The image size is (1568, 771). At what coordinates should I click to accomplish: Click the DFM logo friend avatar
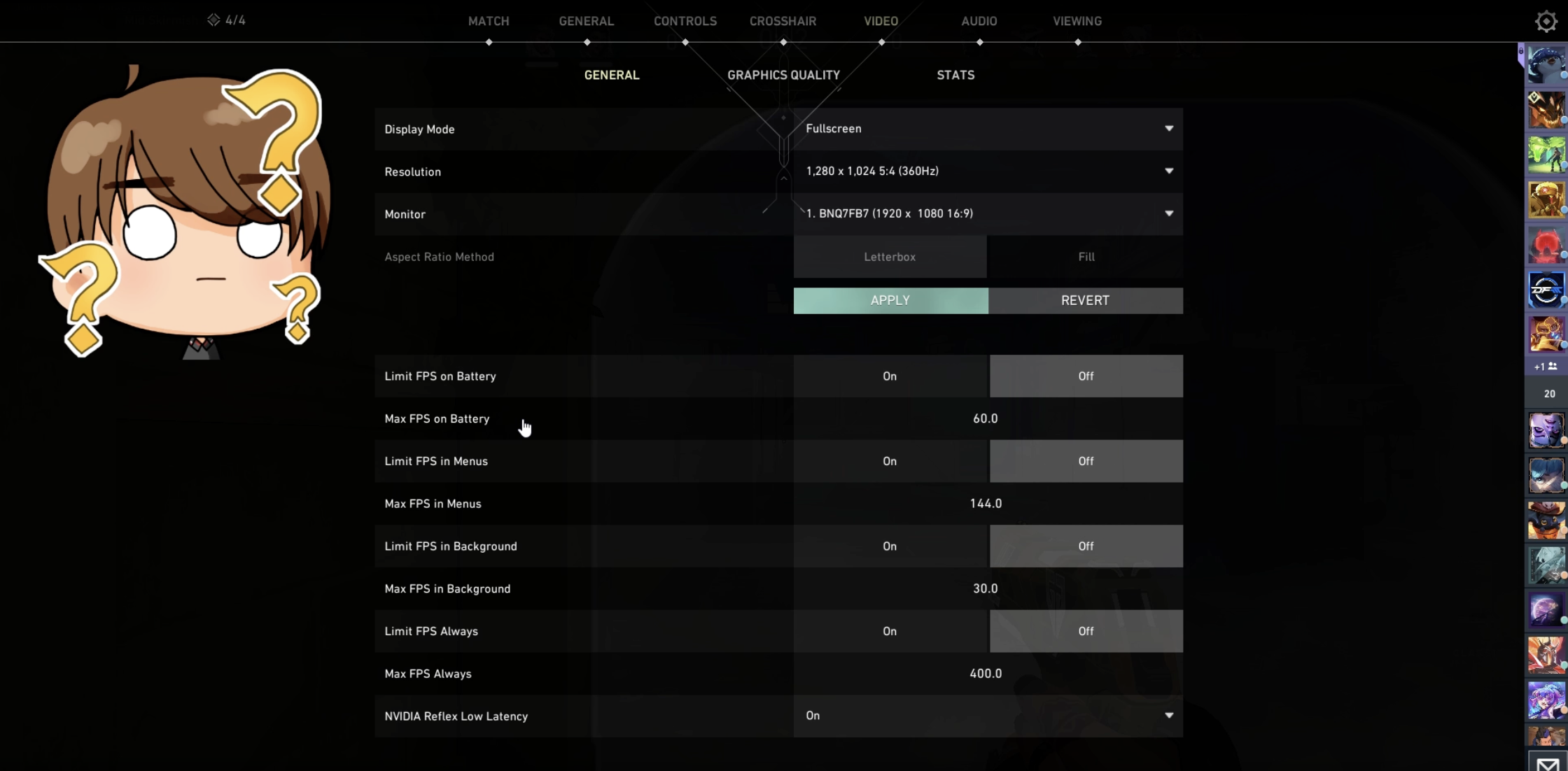(1546, 290)
